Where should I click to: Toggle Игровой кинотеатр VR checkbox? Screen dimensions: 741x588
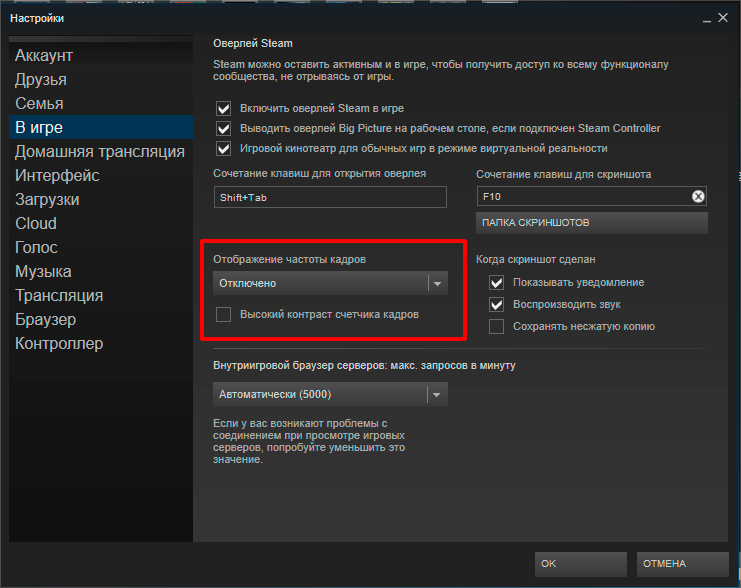224,148
